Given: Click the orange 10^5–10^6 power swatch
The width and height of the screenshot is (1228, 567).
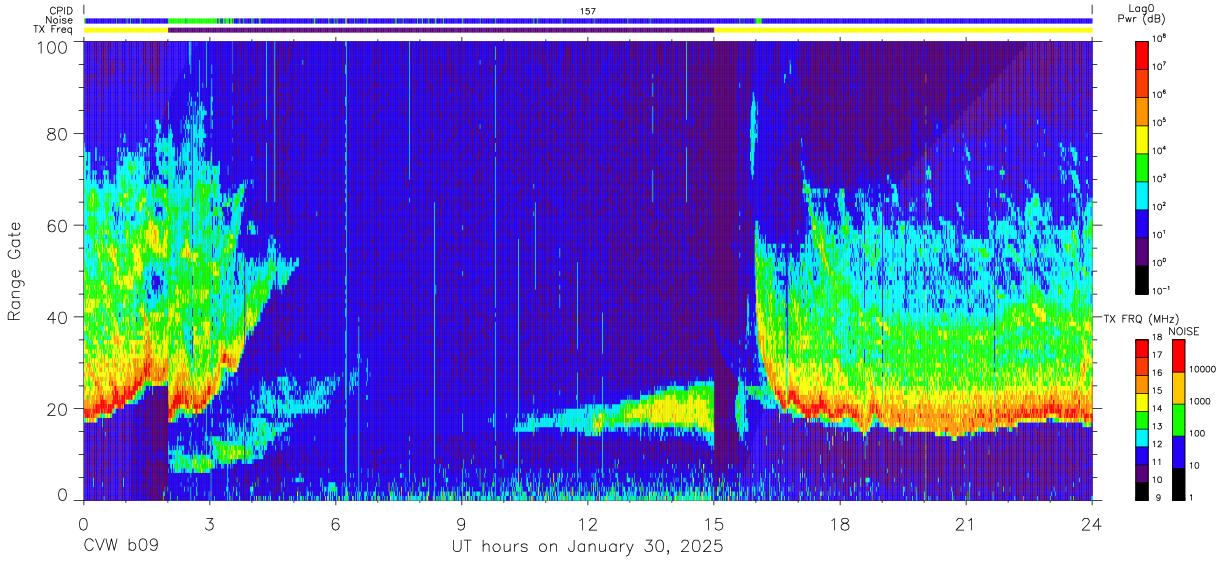Looking at the screenshot, I should [x=1141, y=110].
